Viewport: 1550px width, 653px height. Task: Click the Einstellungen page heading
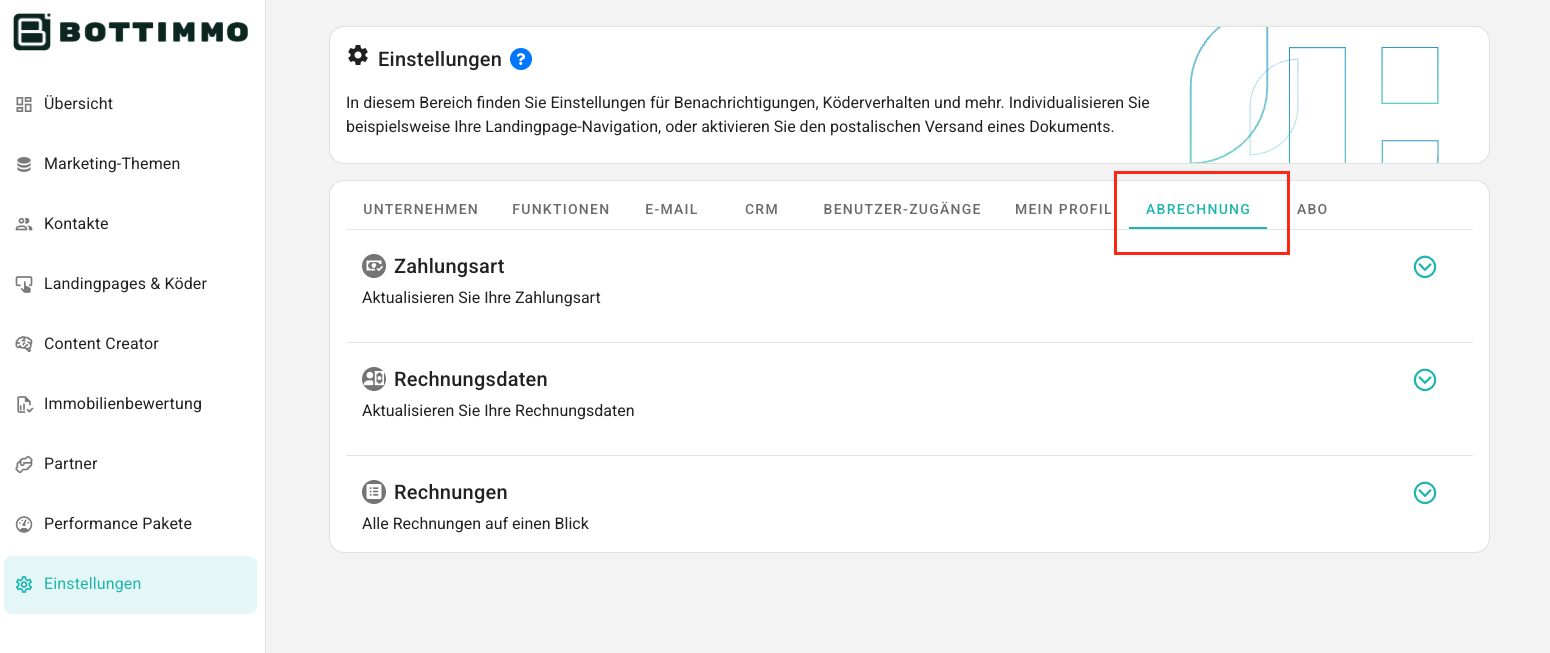point(440,59)
